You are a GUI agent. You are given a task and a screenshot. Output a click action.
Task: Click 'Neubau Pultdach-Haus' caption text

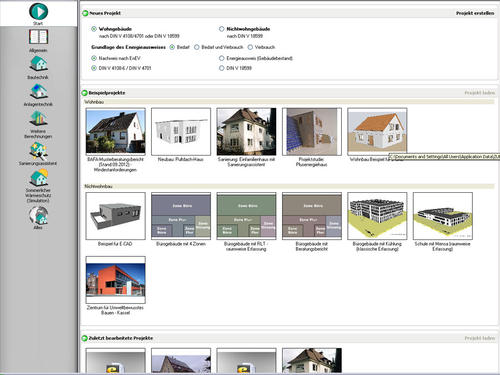pyautogui.click(x=181, y=160)
